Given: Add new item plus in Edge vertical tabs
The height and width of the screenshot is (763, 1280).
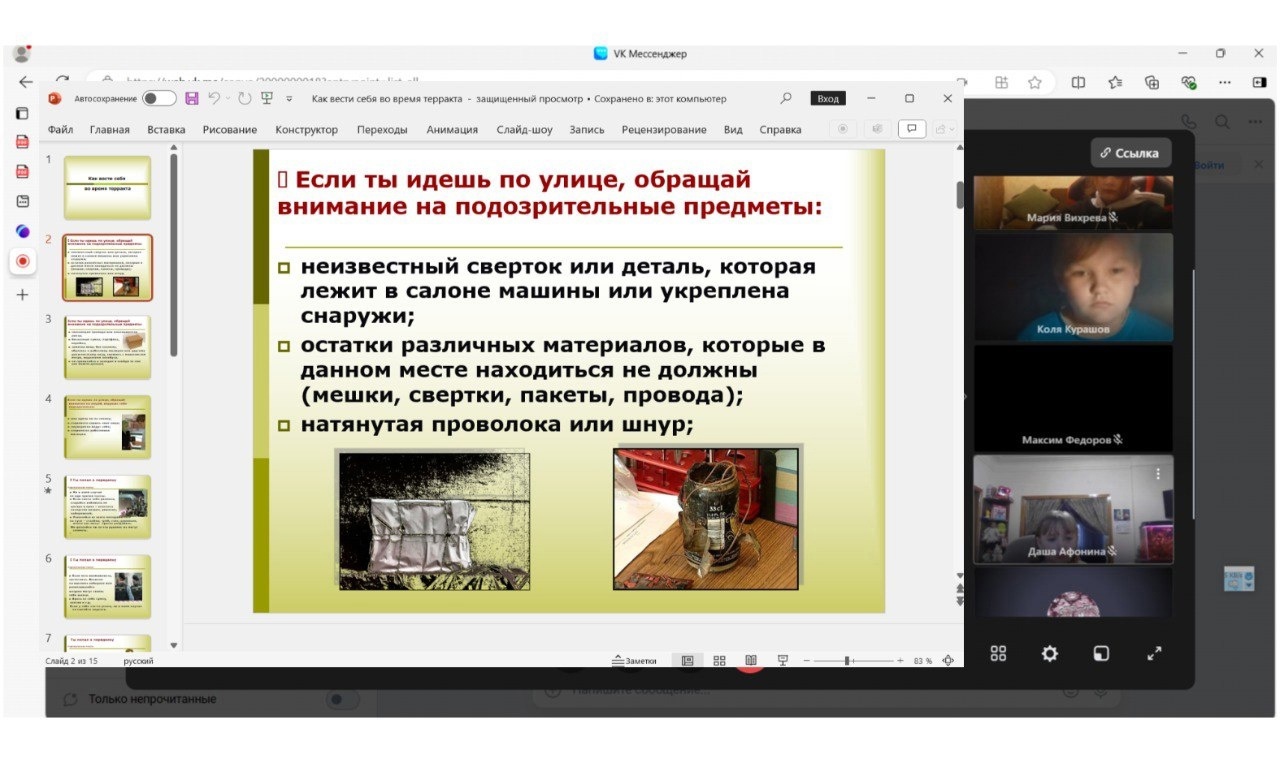Looking at the screenshot, I should pos(22,295).
